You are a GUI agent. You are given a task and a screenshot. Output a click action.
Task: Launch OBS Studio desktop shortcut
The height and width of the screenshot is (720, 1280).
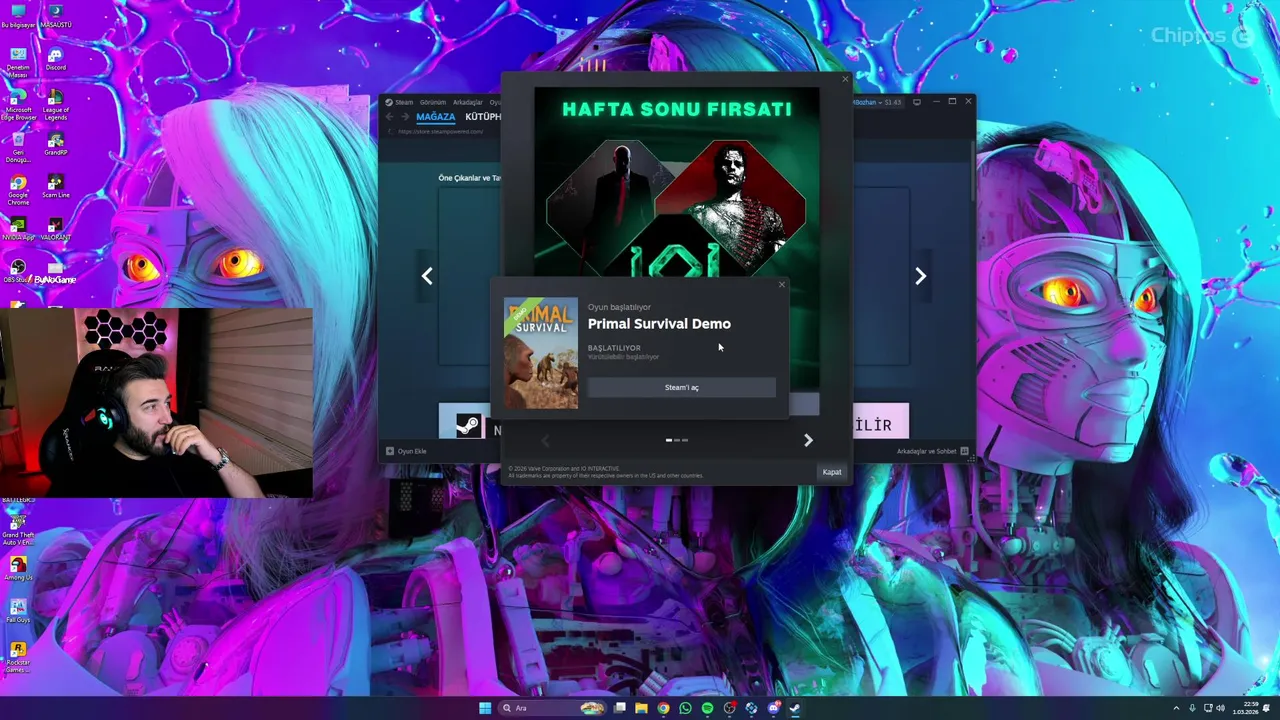(x=16, y=271)
